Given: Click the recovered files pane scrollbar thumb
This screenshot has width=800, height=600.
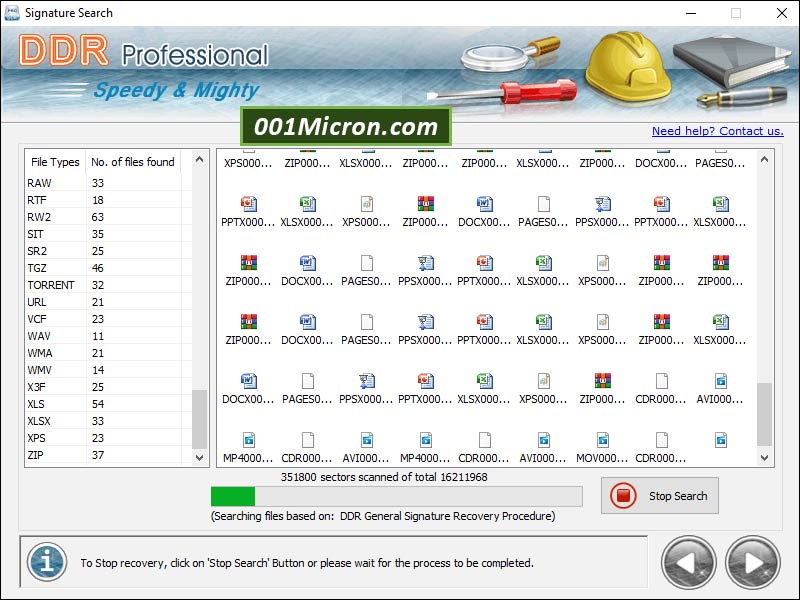Looking at the screenshot, I should (764, 414).
